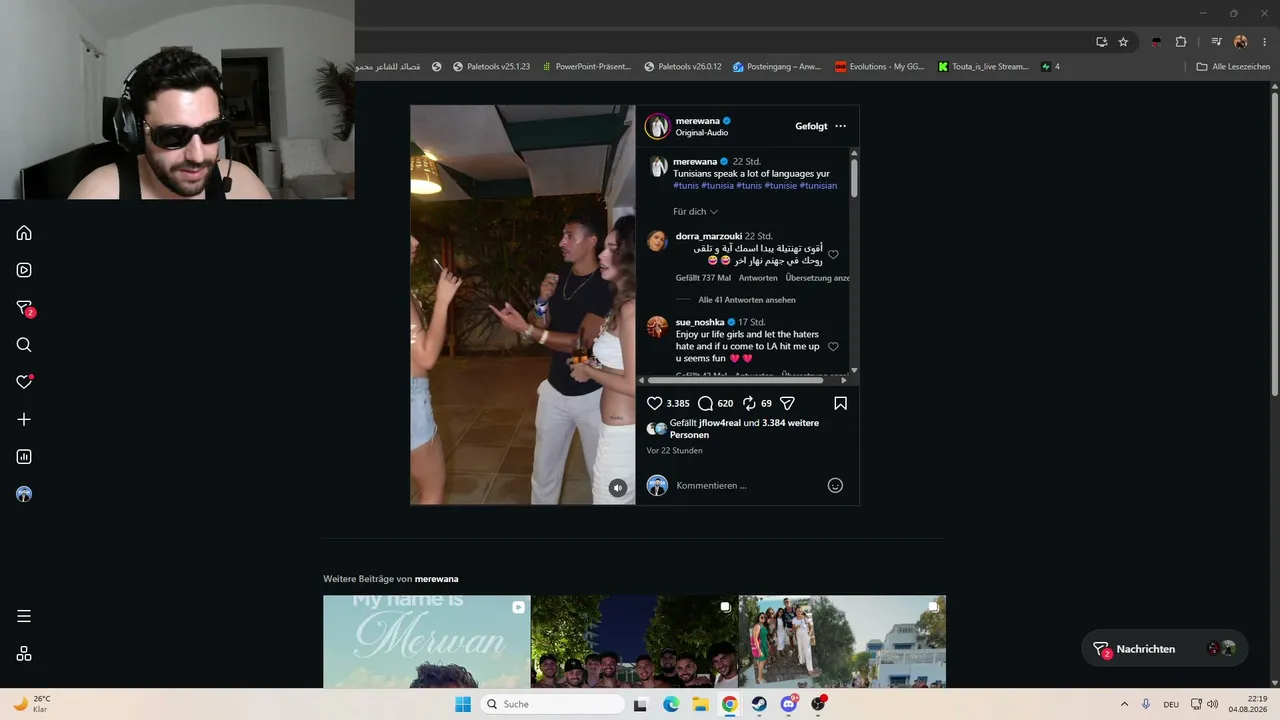Screen dimensions: 1280x720
Task: Open the Alle Lesezeichen bookmarks folder
Action: coord(1233,67)
